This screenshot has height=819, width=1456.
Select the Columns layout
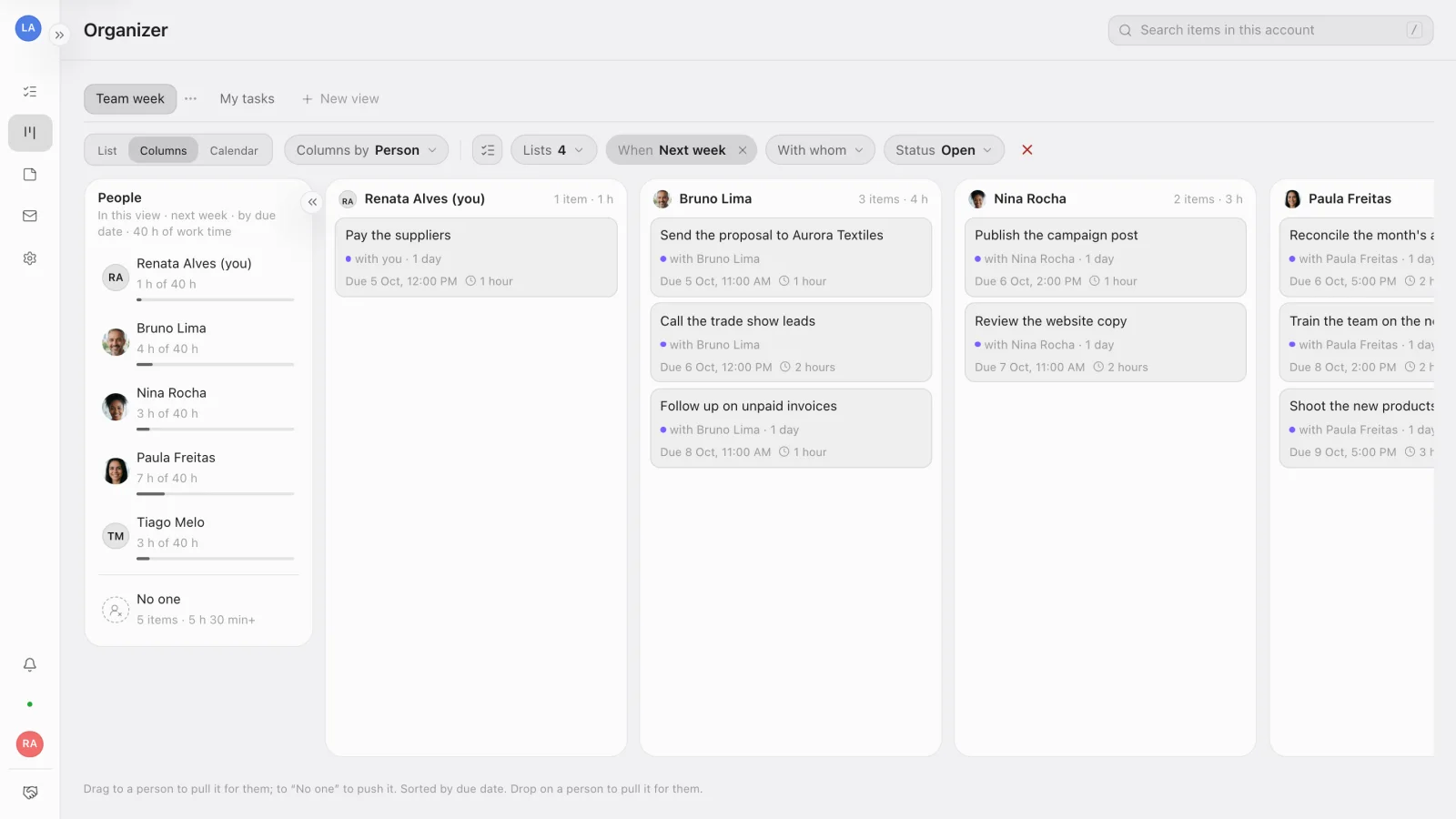(x=163, y=151)
